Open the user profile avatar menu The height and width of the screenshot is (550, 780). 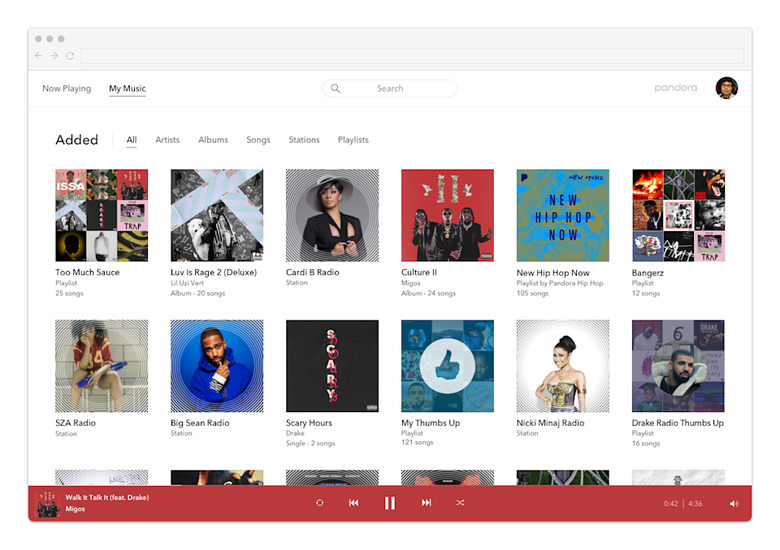coord(727,88)
